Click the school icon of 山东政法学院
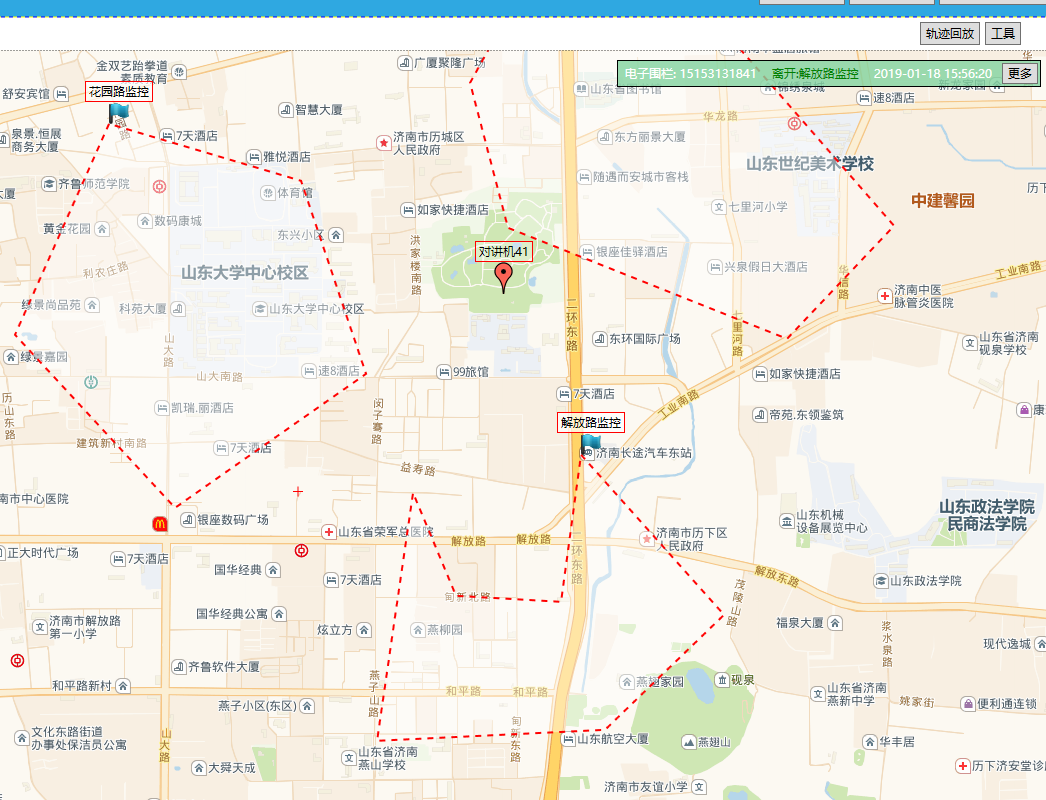 [x=880, y=581]
